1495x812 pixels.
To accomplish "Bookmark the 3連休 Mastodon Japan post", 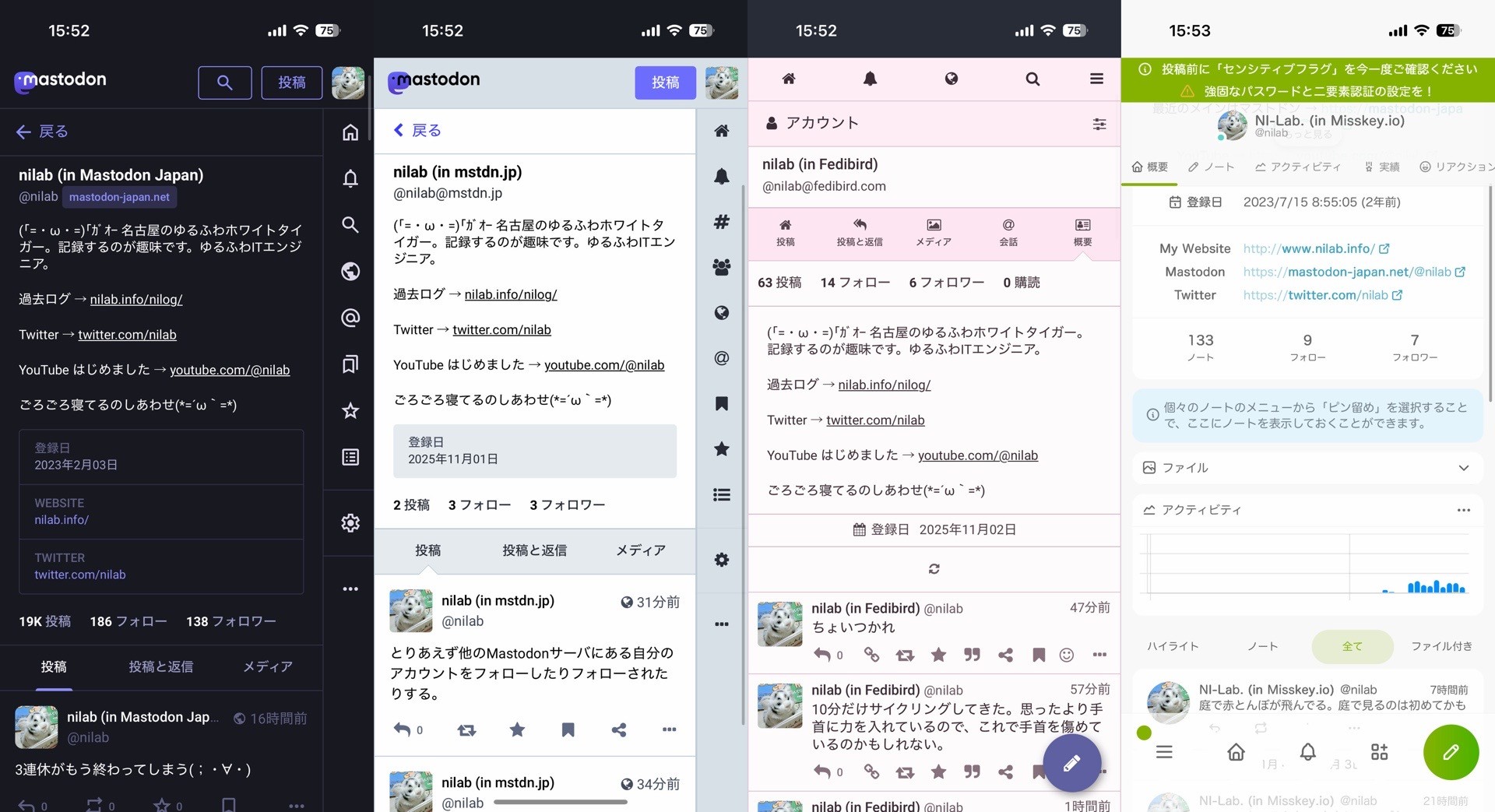I will (227, 805).
